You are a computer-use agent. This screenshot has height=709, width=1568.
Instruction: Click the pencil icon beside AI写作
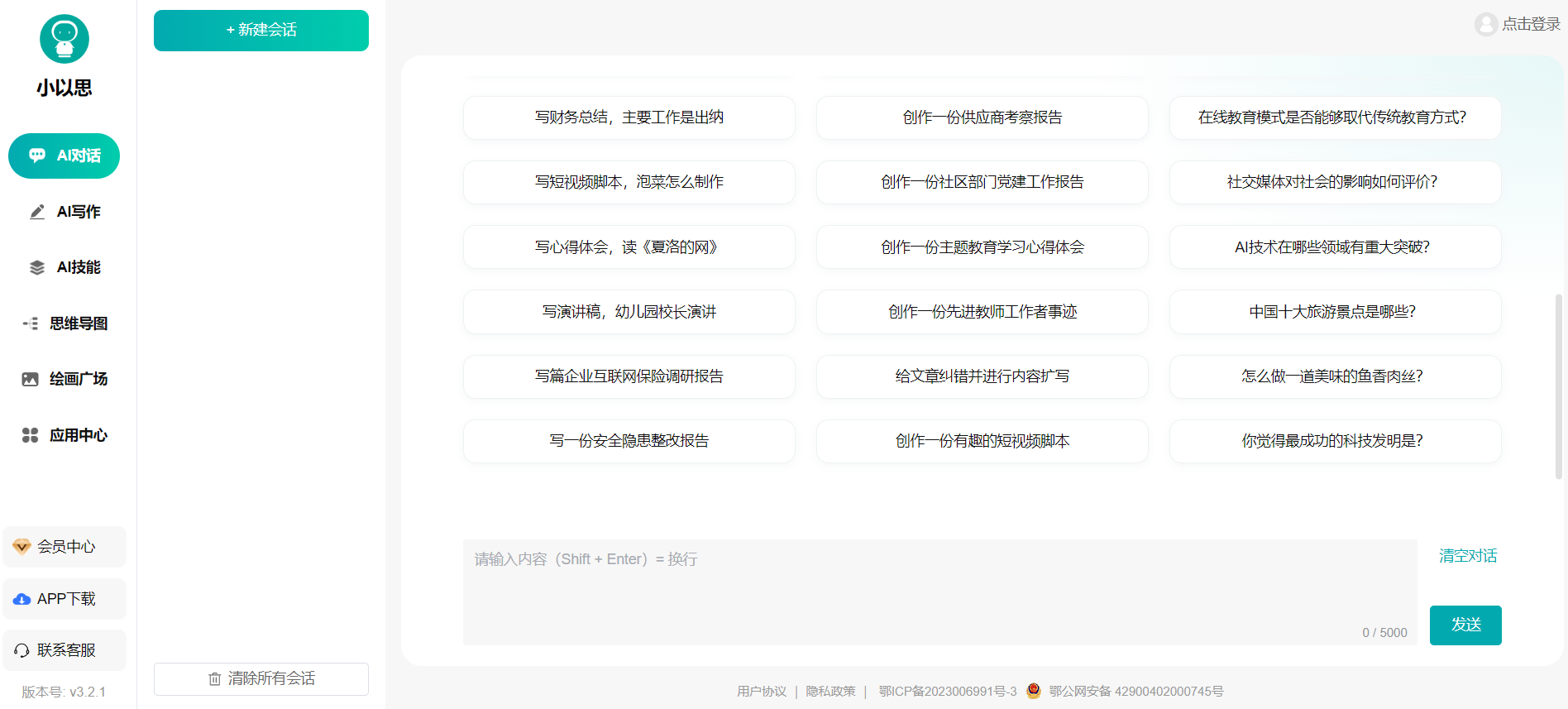(37, 212)
